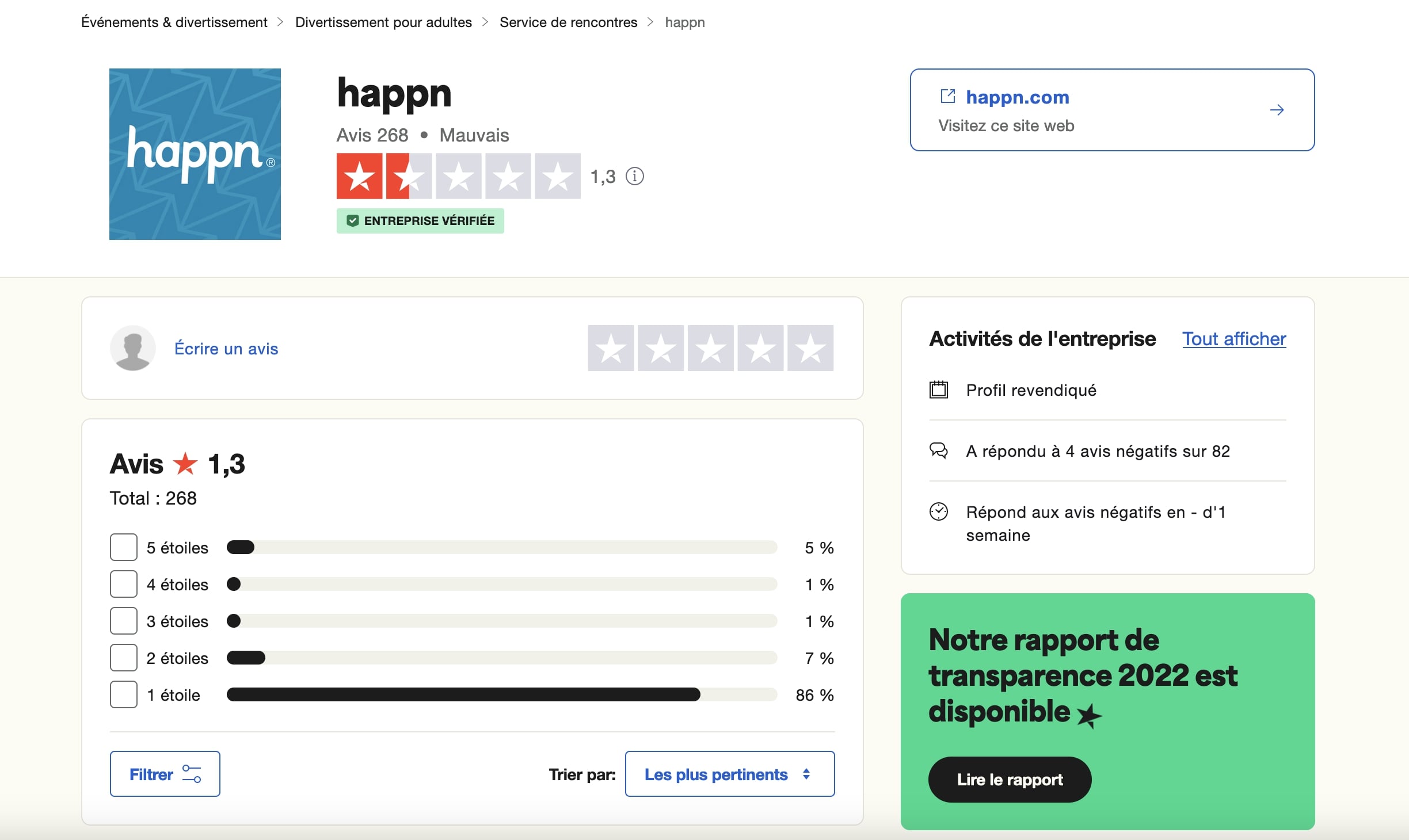The height and width of the screenshot is (840, 1409).
Task: Open the Filtrer options
Action: click(x=165, y=774)
